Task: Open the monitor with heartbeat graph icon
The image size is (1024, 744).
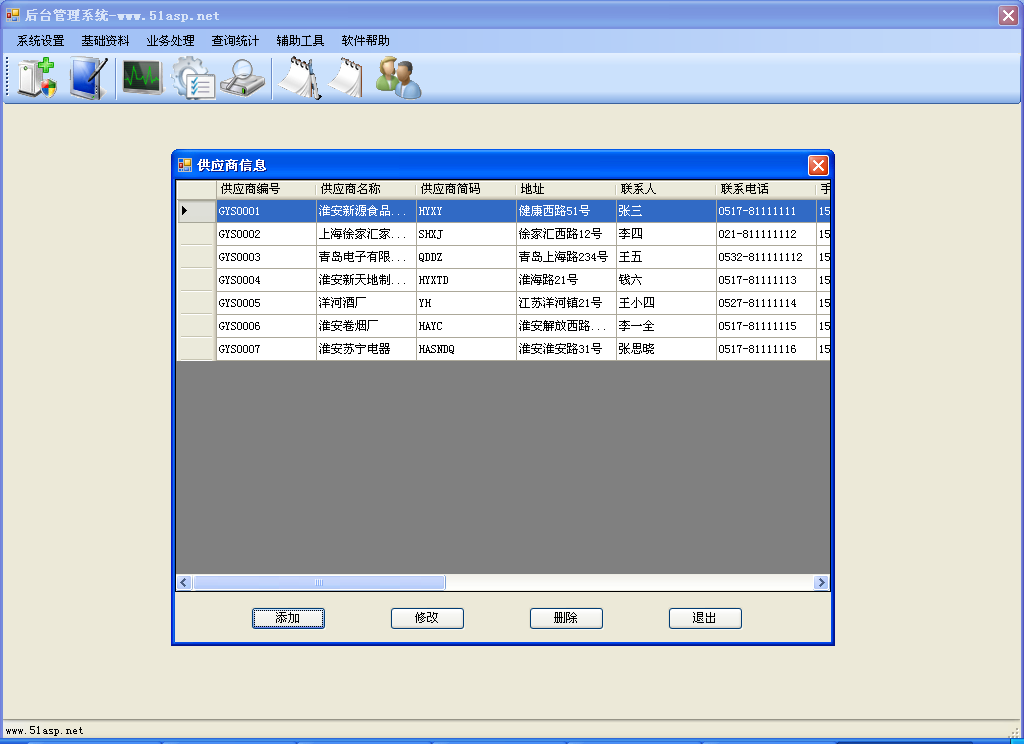Action: (x=142, y=78)
